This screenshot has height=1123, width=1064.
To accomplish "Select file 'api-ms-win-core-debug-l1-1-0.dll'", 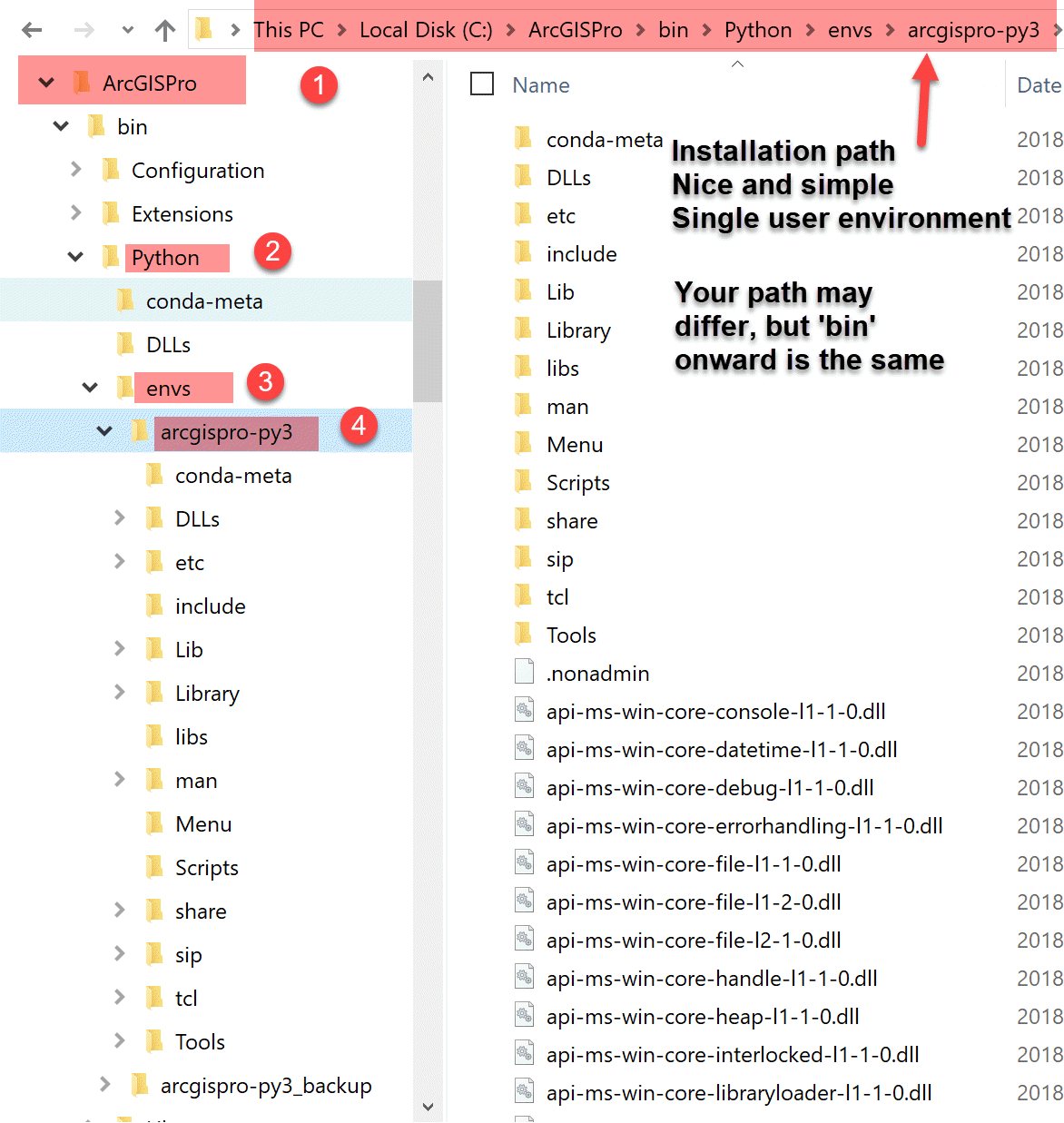I will click(710, 788).
